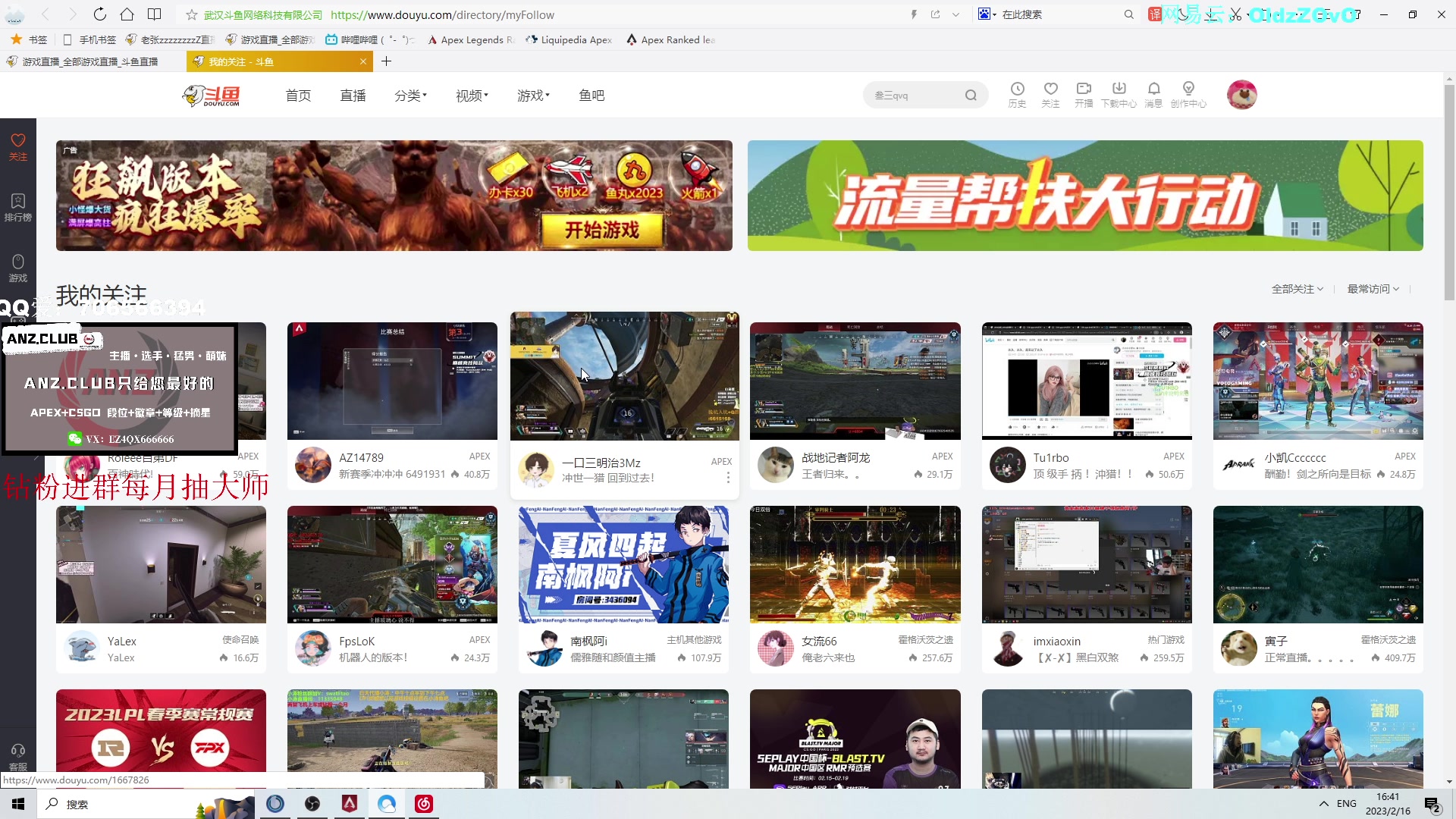This screenshot has height=819, width=1456.
Task: Open a new browser tab with plus
Action: pos(387,61)
